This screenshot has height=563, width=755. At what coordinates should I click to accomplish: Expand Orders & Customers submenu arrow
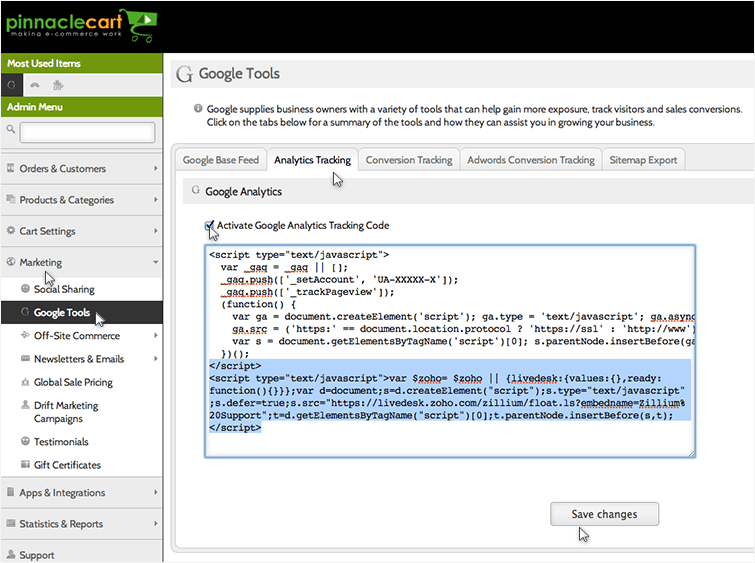point(156,168)
